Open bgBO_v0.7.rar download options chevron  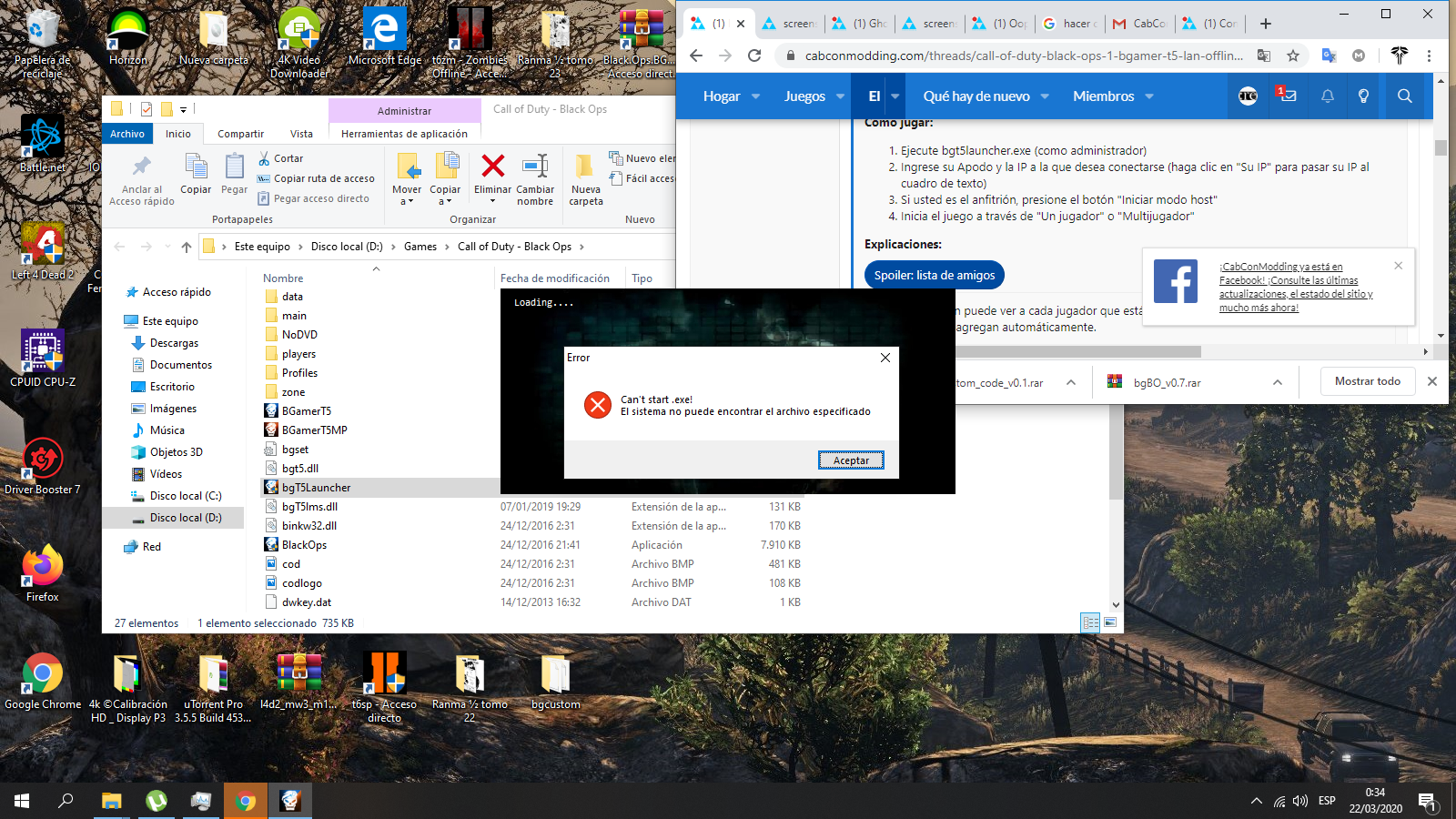(1278, 382)
